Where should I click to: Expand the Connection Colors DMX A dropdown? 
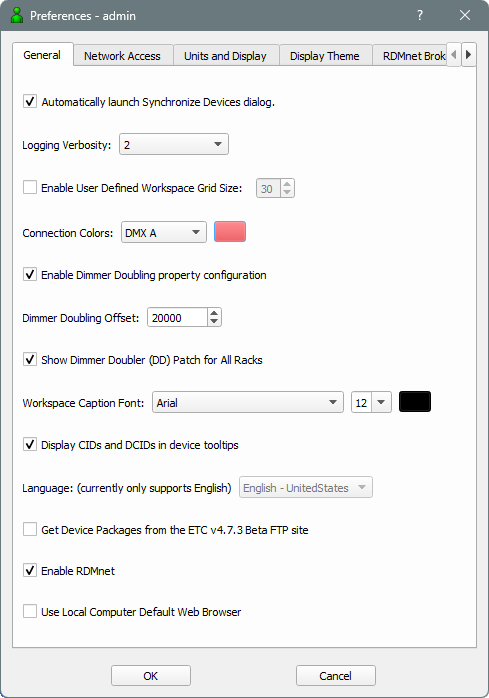tap(164, 232)
